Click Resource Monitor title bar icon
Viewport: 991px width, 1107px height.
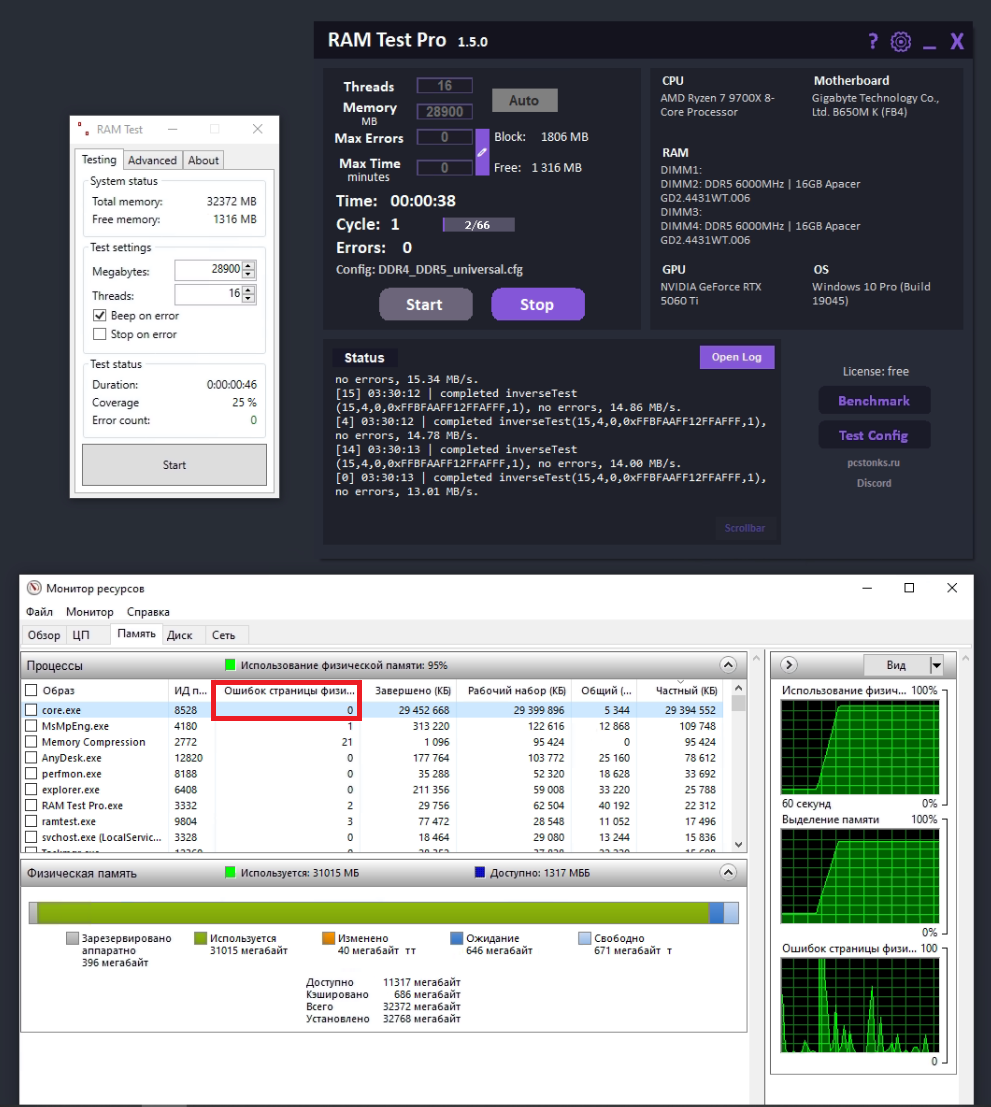pyautogui.click(x=34, y=588)
